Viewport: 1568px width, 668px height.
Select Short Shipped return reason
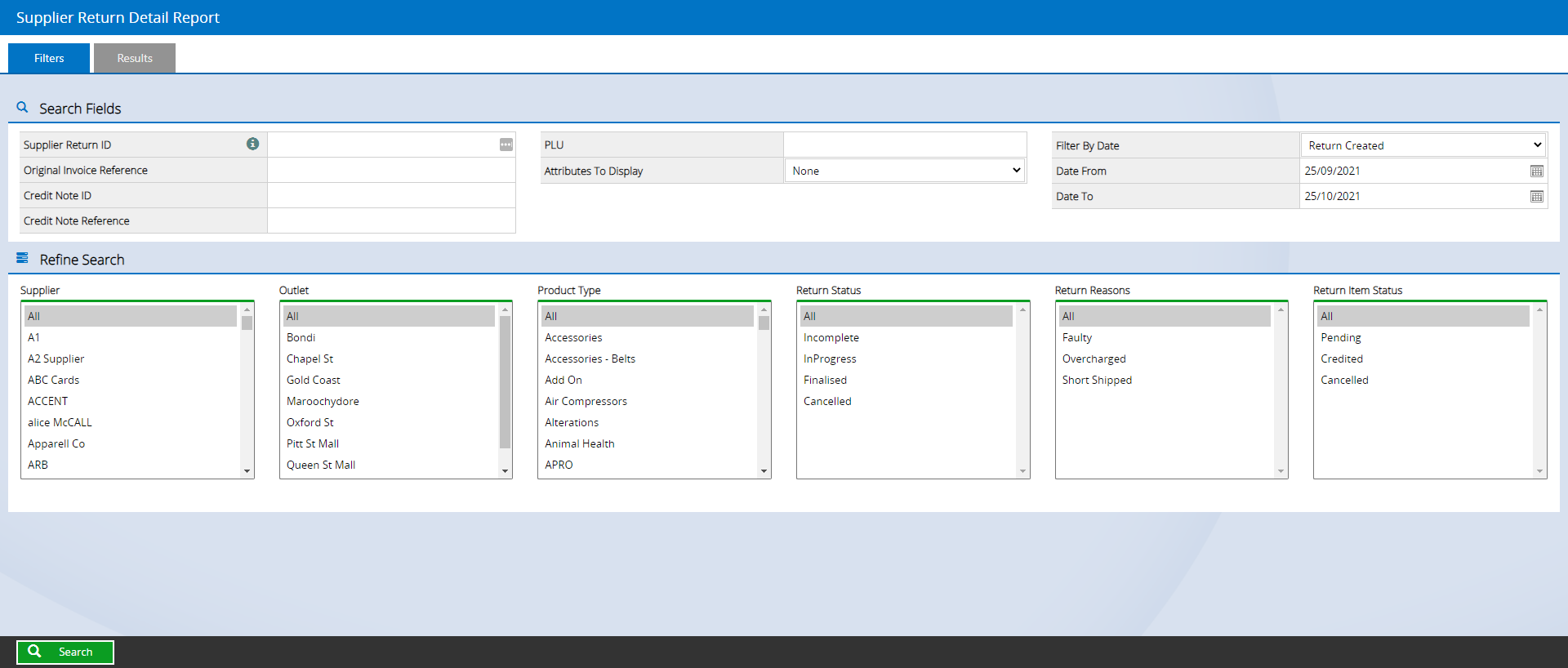pyautogui.click(x=1165, y=380)
